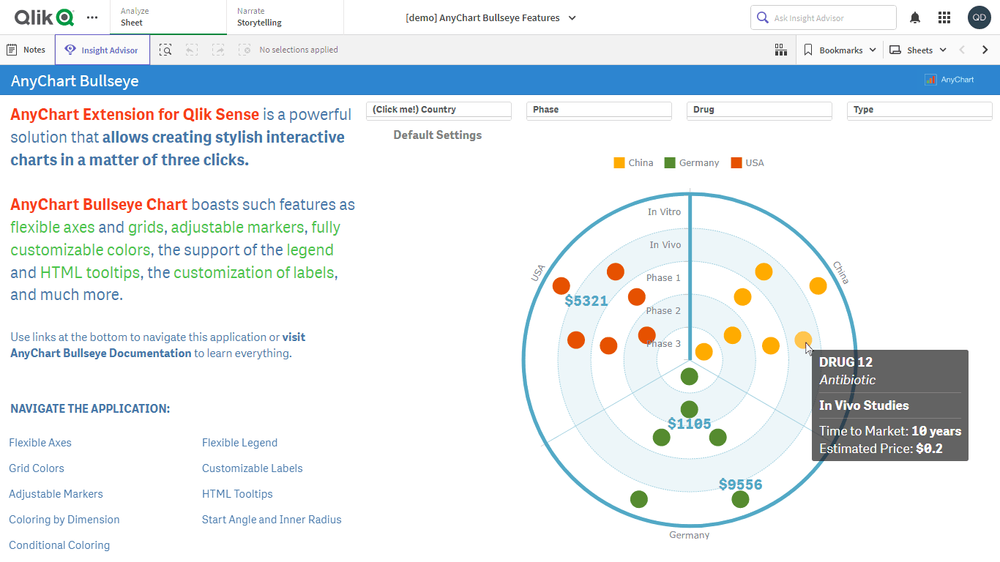
Task: Open the Notes panel
Action: coord(26,50)
